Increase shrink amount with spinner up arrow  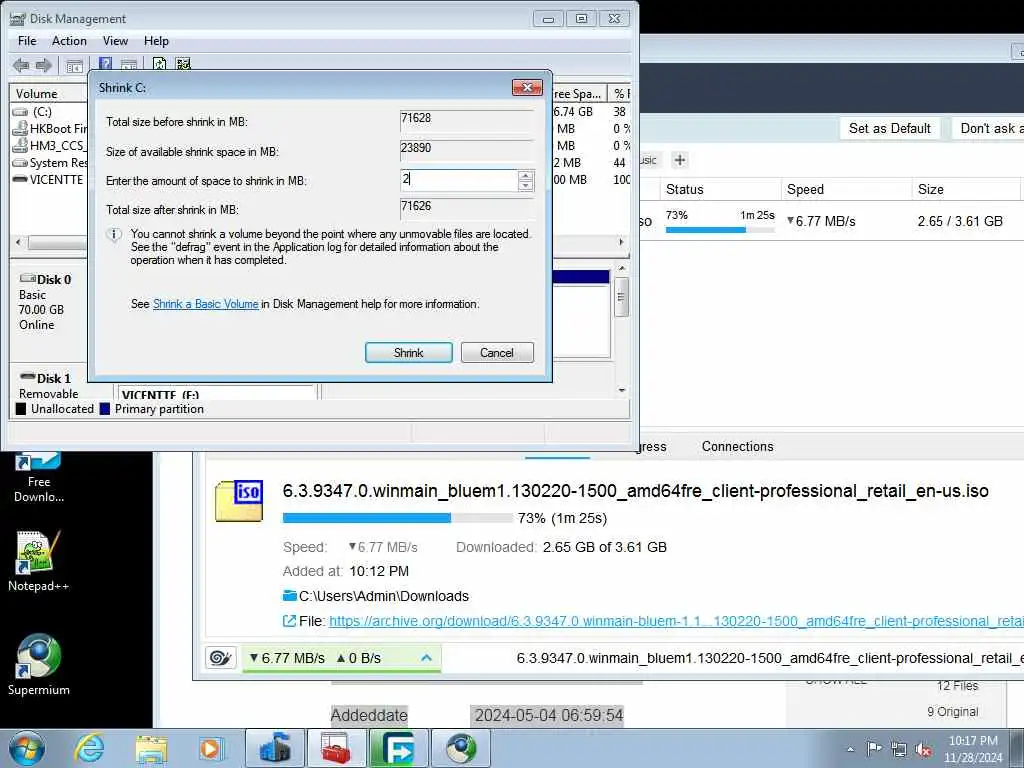coord(526,176)
